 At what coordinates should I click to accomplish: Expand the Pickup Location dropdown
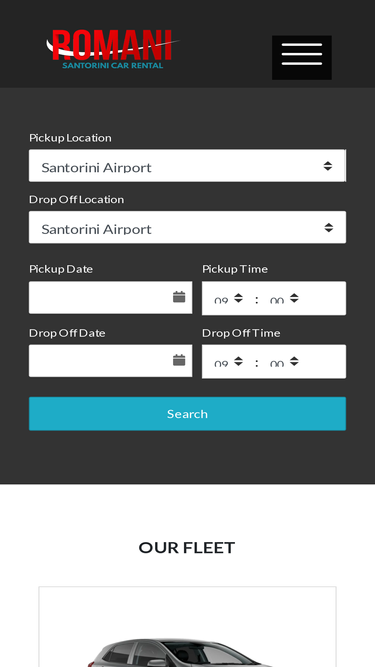coord(187,165)
